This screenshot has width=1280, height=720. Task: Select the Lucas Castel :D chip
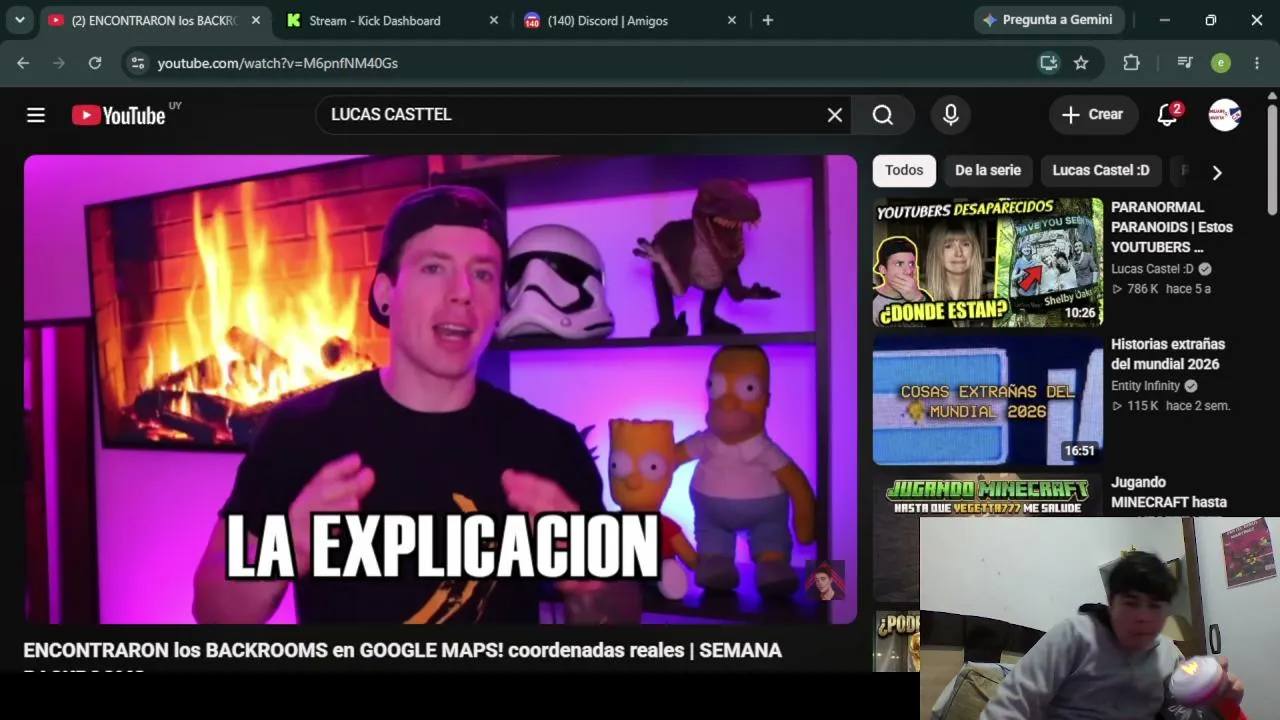pyautogui.click(x=1101, y=170)
